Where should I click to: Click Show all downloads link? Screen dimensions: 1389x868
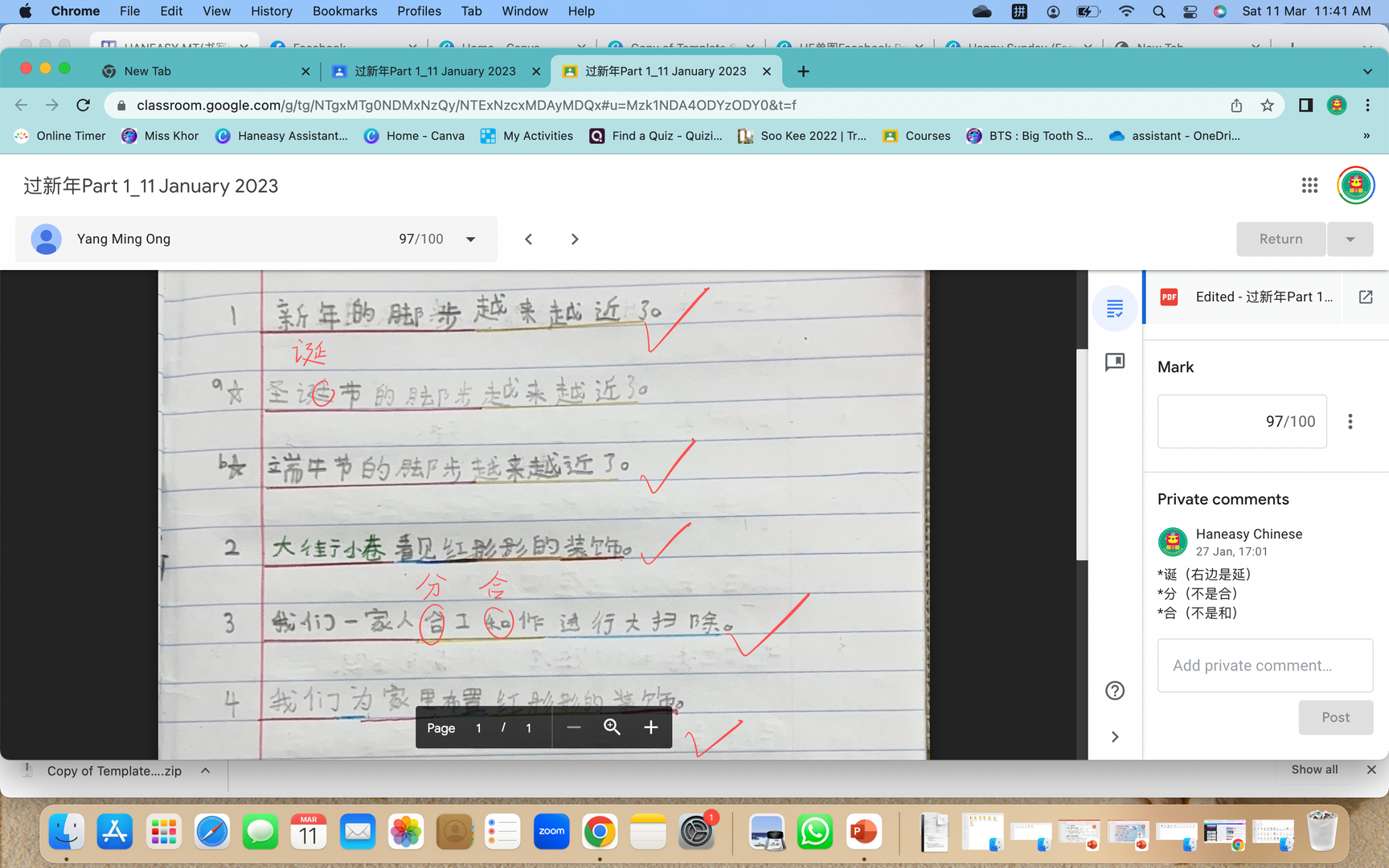tap(1314, 770)
